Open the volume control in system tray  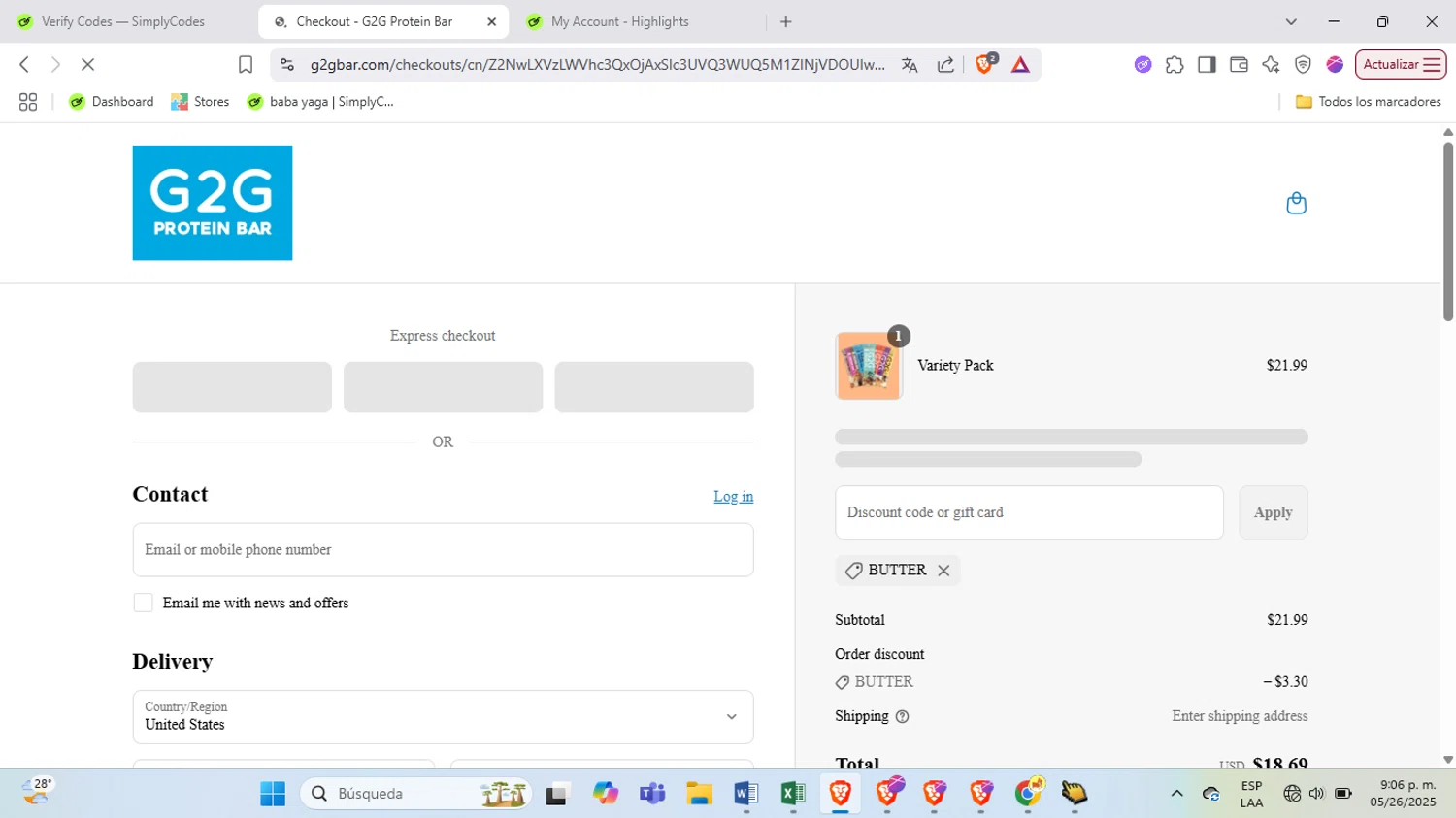click(x=1316, y=794)
